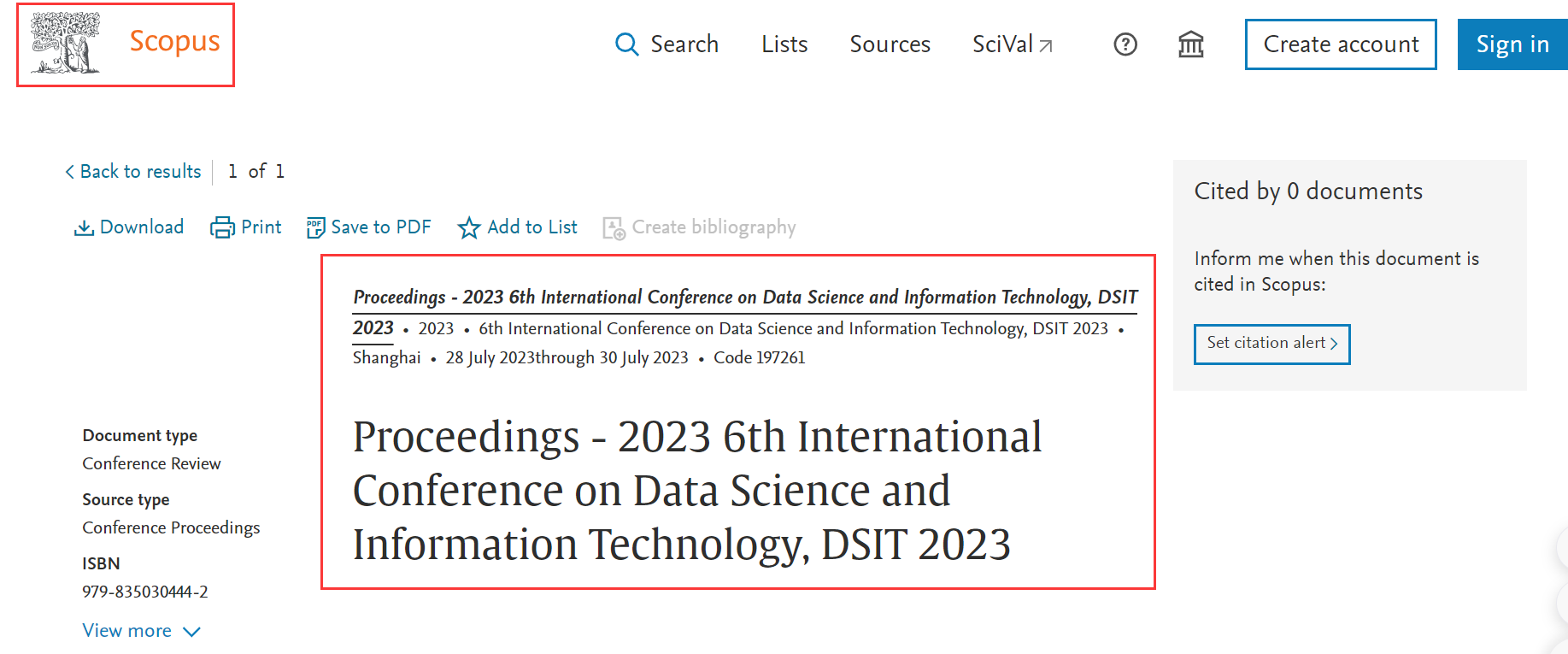1568x654 pixels.
Task: Click the Elsevier tree logo
Action: pos(65,43)
